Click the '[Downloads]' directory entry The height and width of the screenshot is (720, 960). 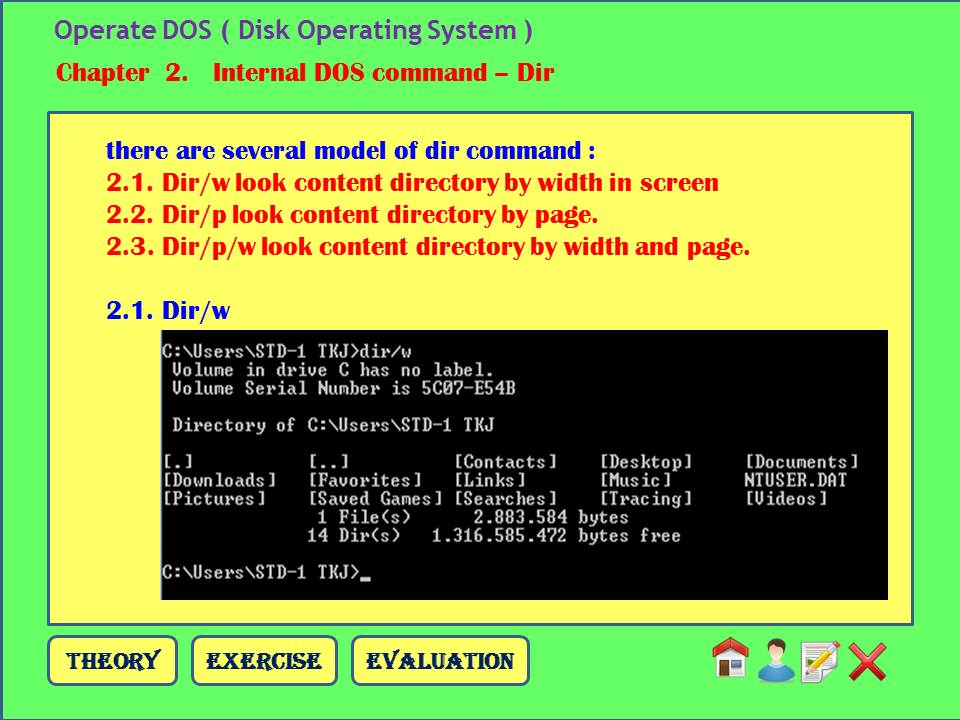[219, 480]
